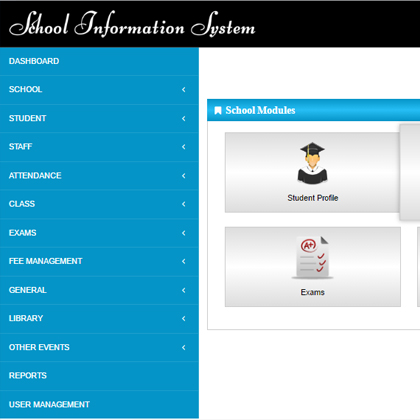Select the CLASS sidebar item
This screenshot has width=420, height=420.
click(x=99, y=204)
